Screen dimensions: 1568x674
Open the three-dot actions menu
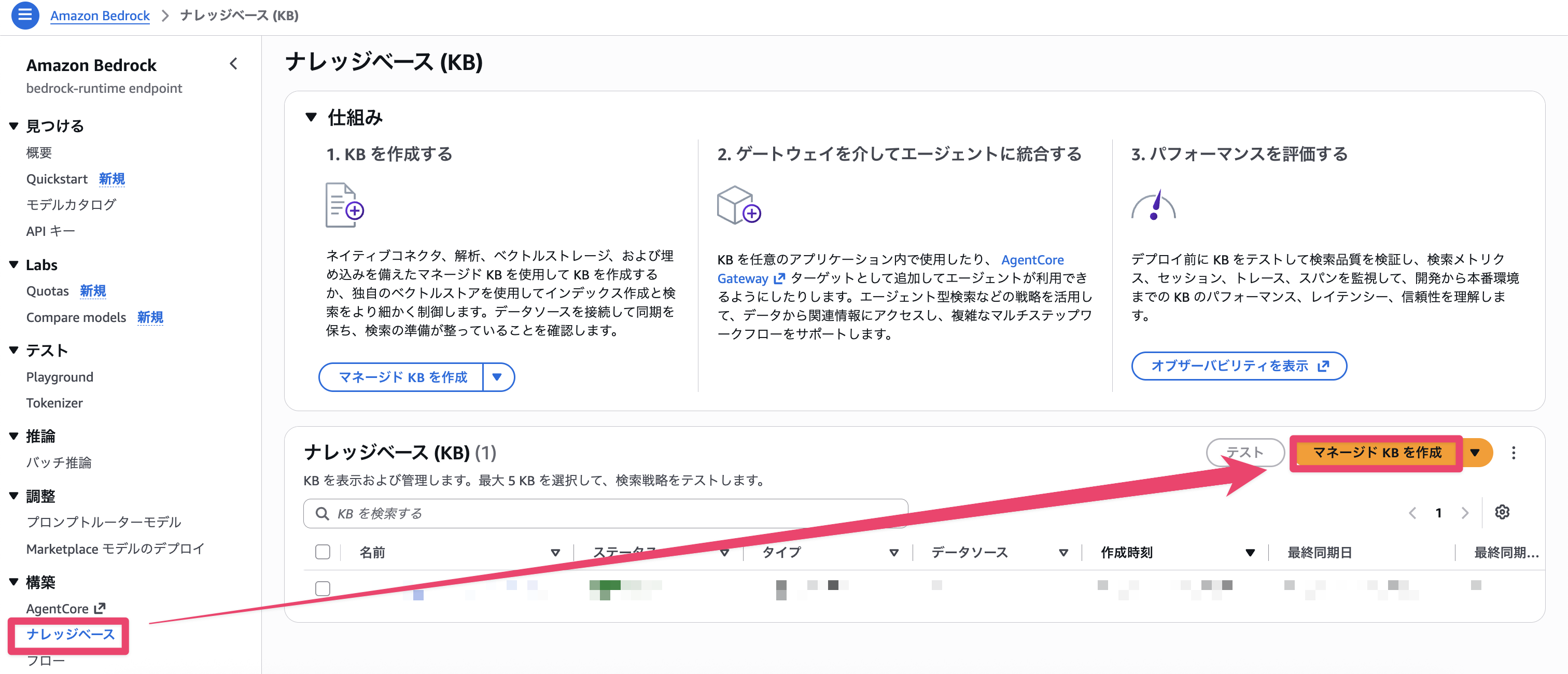pyautogui.click(x=1513, y=453)
